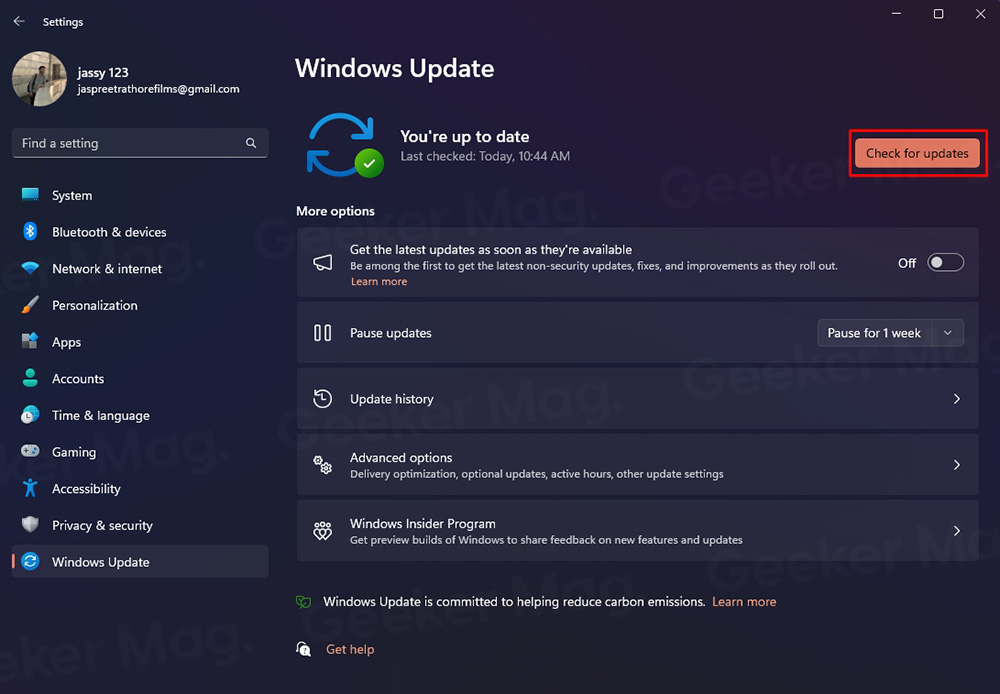
Task: Open the pause duration dropdown arrow
Action: [948, 333]
